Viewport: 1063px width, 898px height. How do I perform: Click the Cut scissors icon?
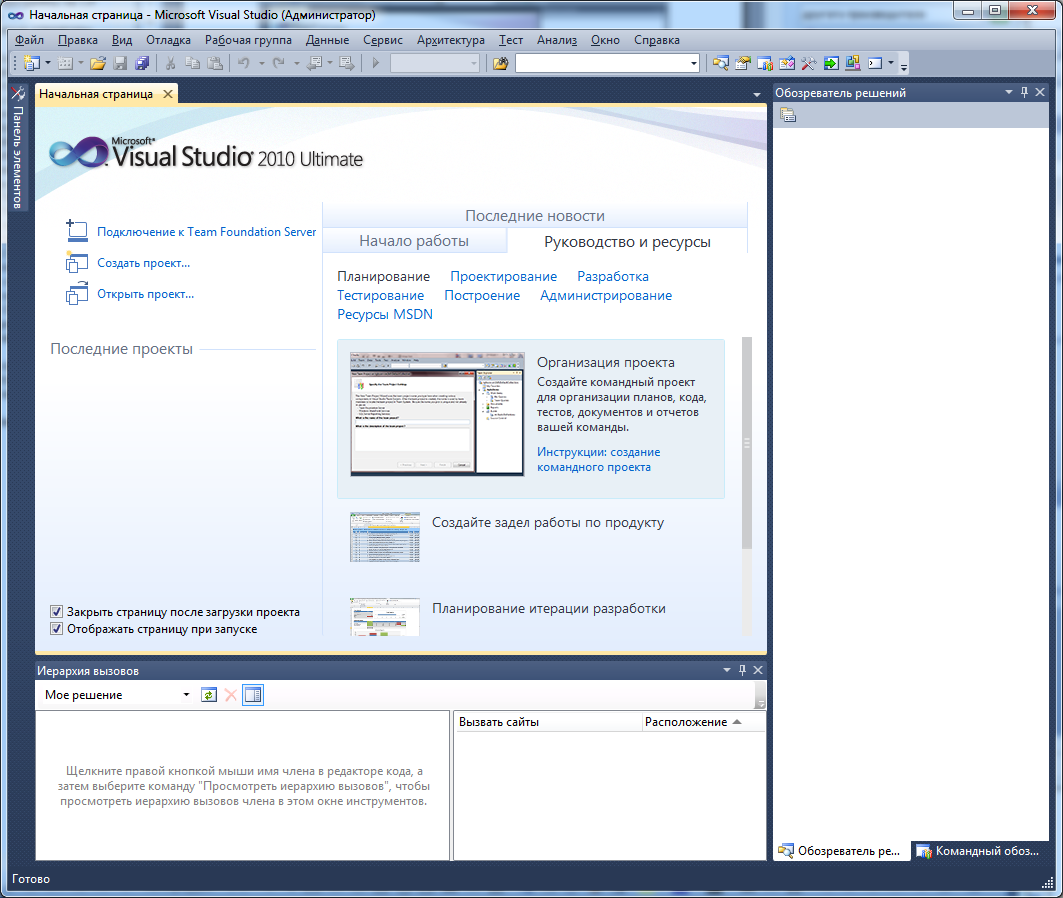pos(170,63)
